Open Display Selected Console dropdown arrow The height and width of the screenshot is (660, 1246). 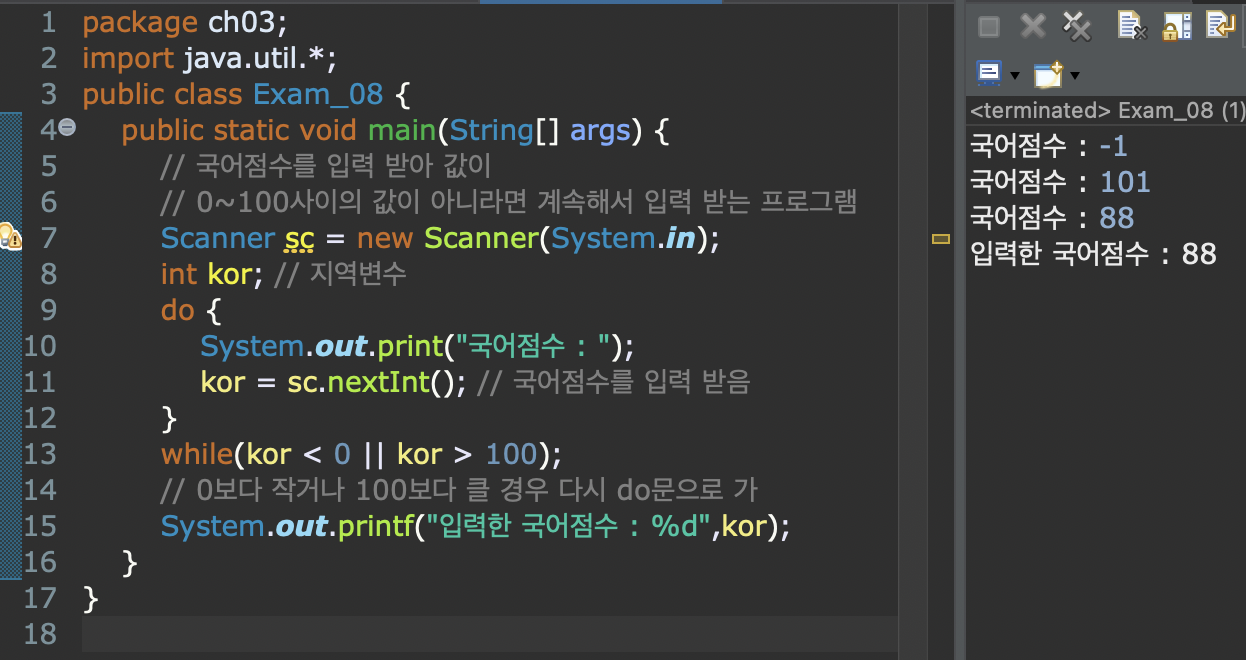pyautogui.click(x=1014, y=75)
